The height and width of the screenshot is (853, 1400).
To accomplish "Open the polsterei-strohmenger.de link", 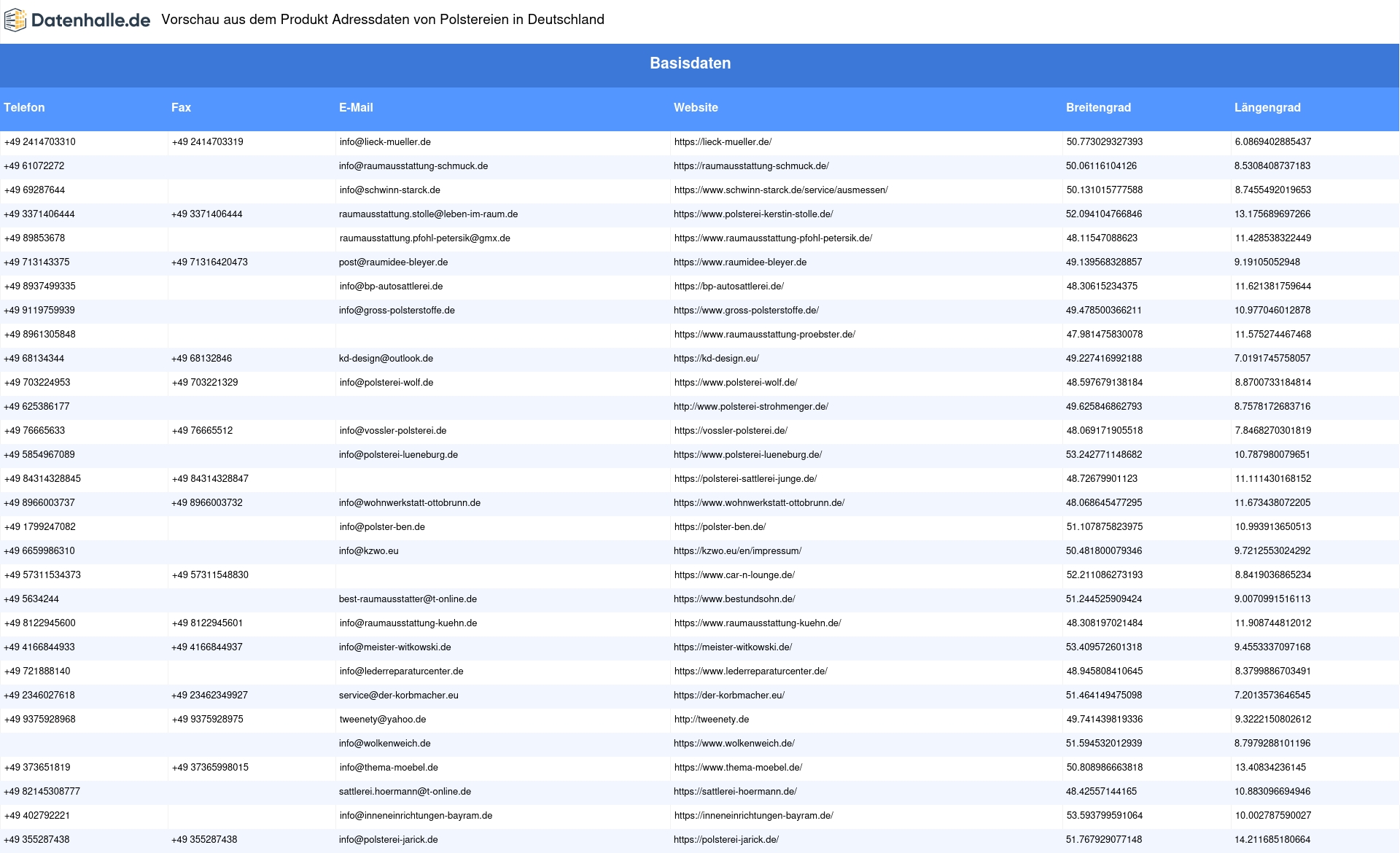I will click(751, 407).
